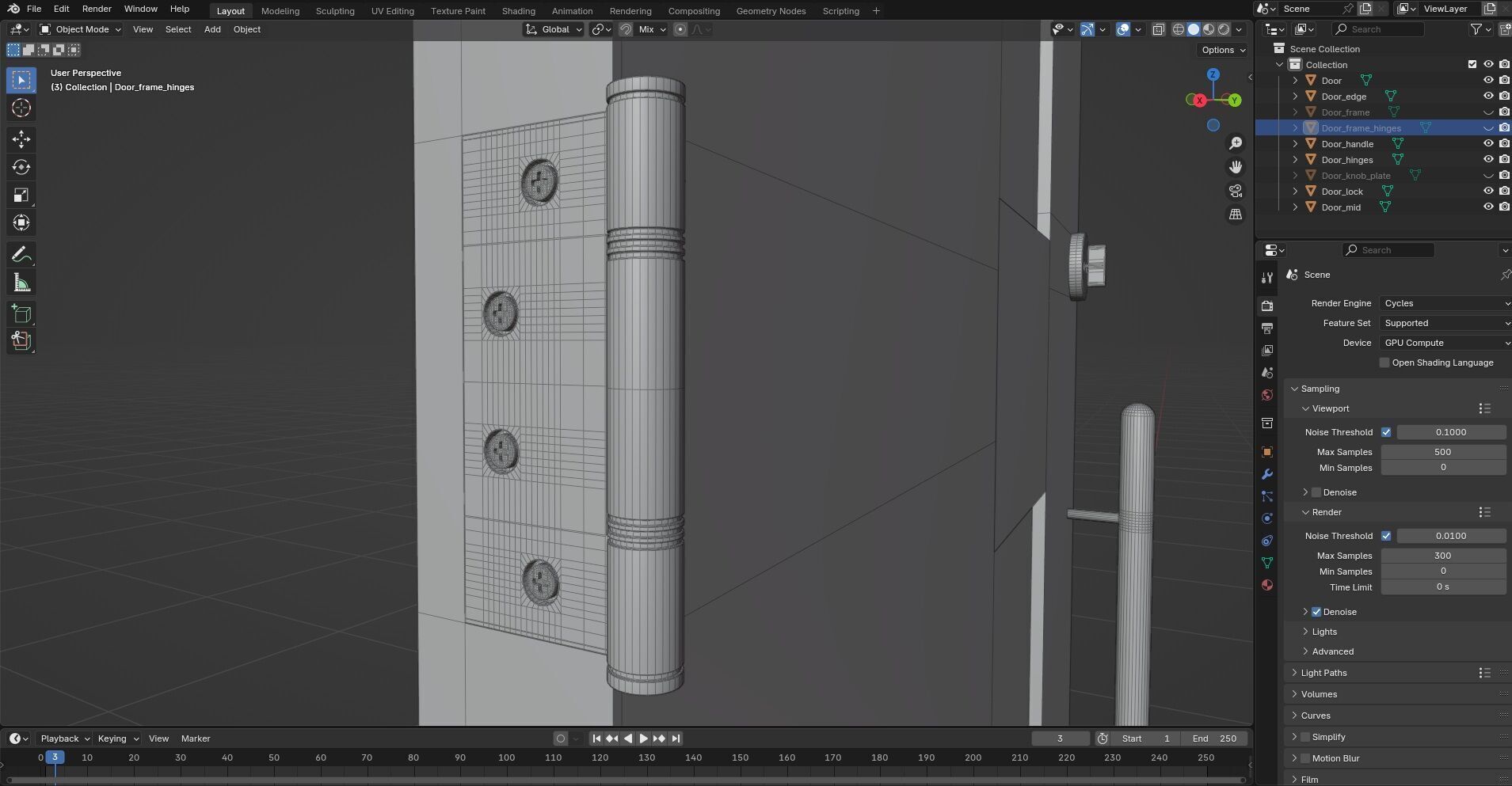Switch to Geometry Nodes workspace tab
The height and width of the screenshot is (786, 1512).
771,11
